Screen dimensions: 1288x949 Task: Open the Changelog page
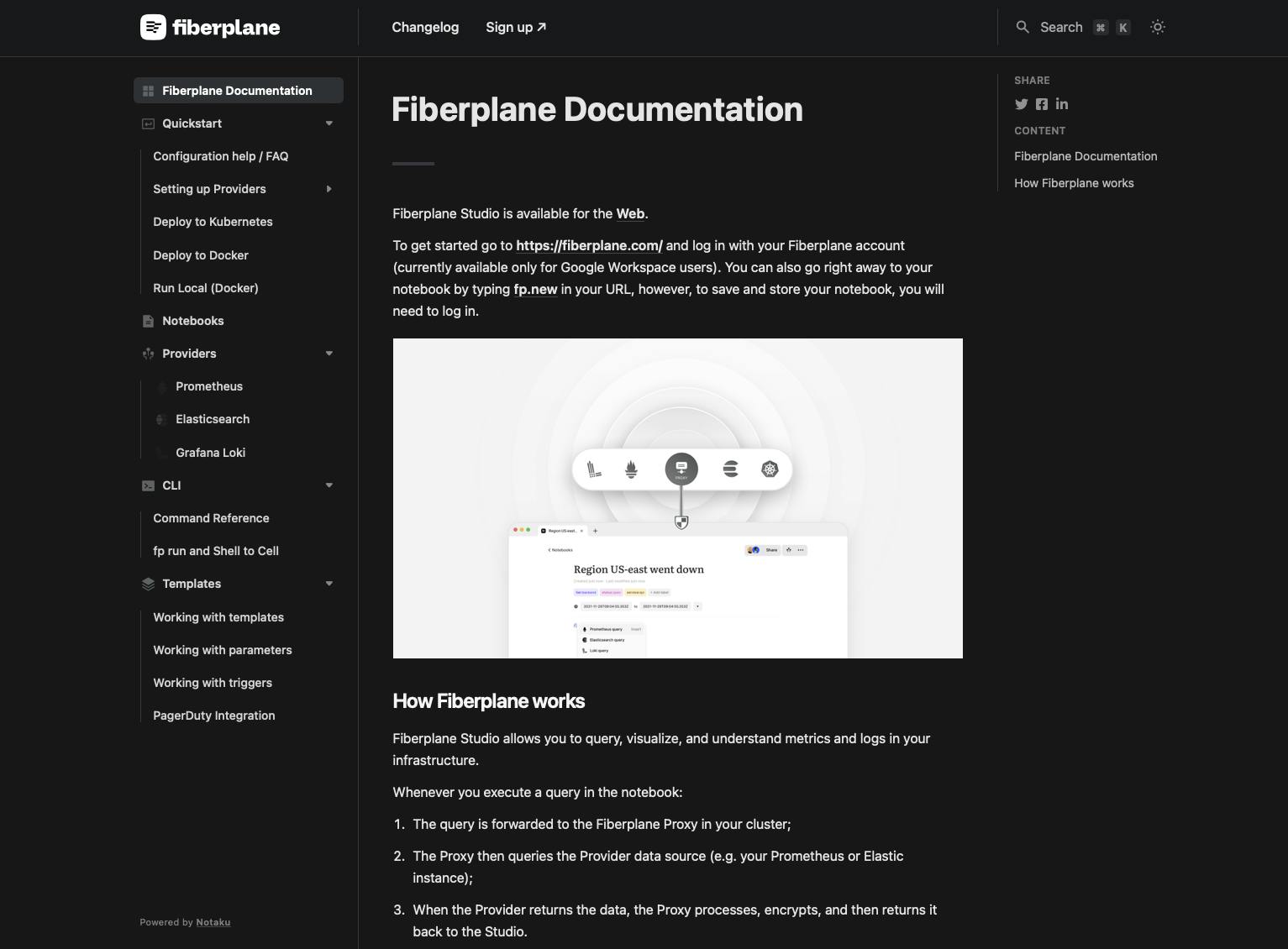(x=425, y=27)
